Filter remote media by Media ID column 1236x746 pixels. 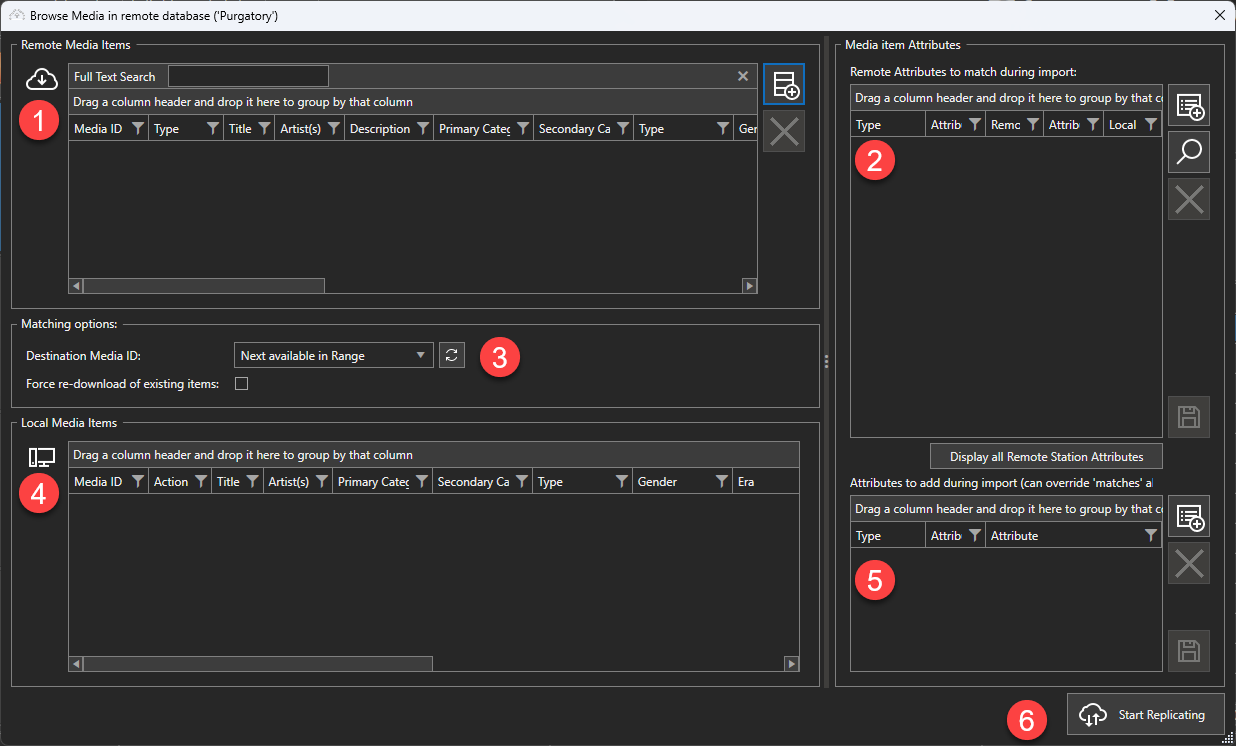[138, 128]
